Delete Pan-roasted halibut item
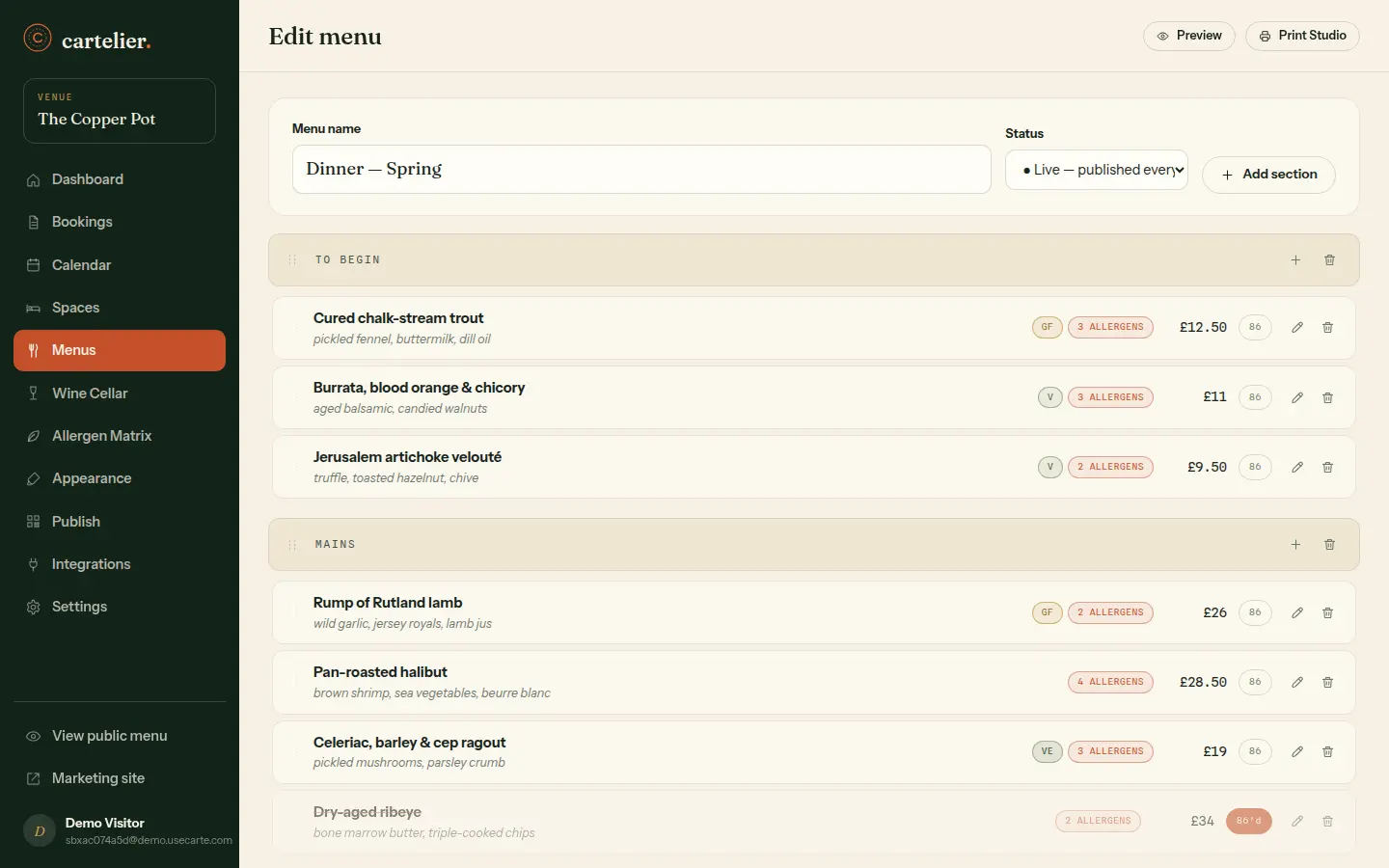This screenshot has height=868, width=1389. [1327, 682]
